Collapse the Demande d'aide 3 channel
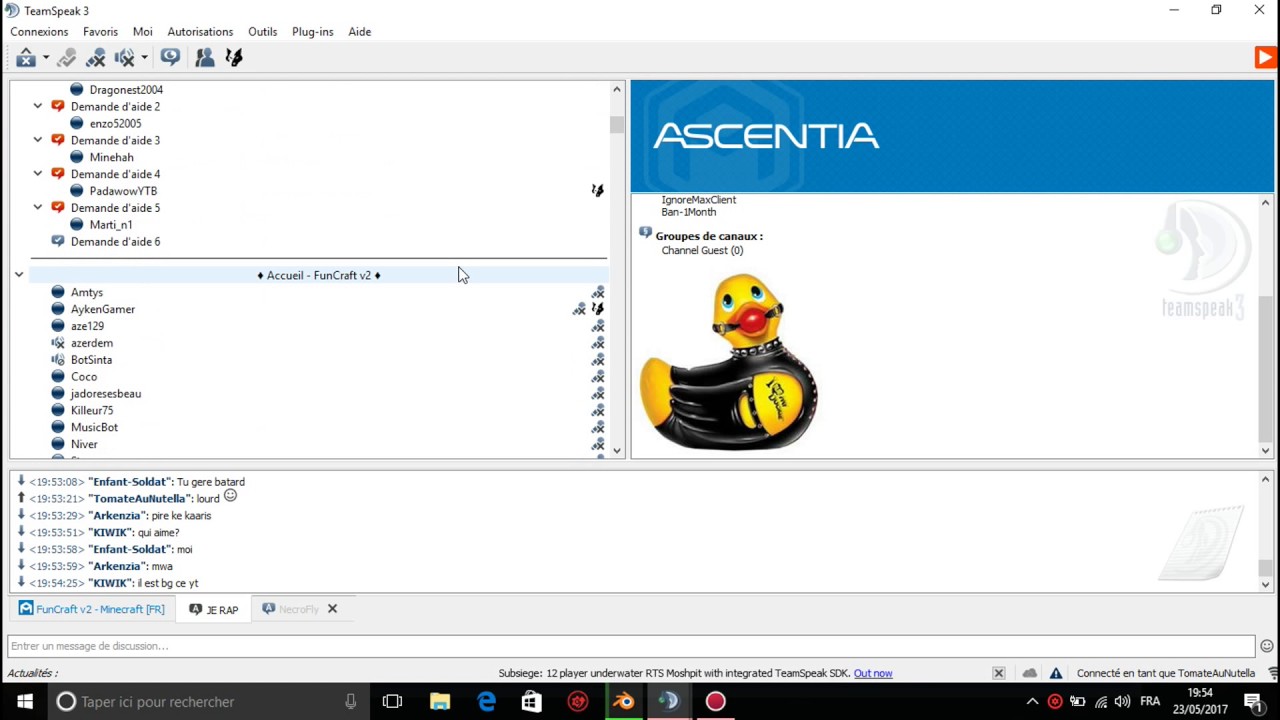This screenshot has width=1280, height=720. [x=38, y=141]
